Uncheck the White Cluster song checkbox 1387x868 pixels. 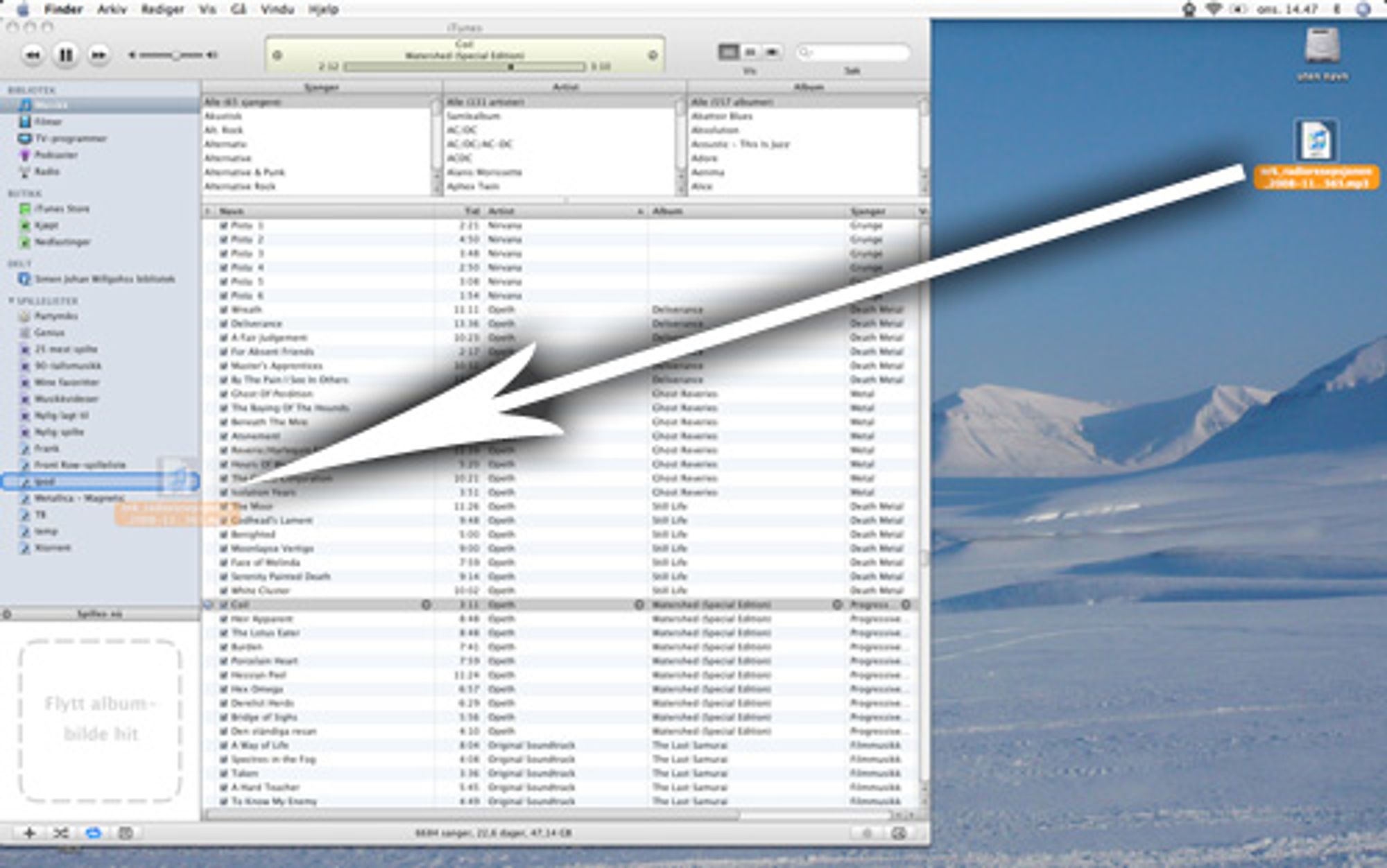[x=224, y=591]
